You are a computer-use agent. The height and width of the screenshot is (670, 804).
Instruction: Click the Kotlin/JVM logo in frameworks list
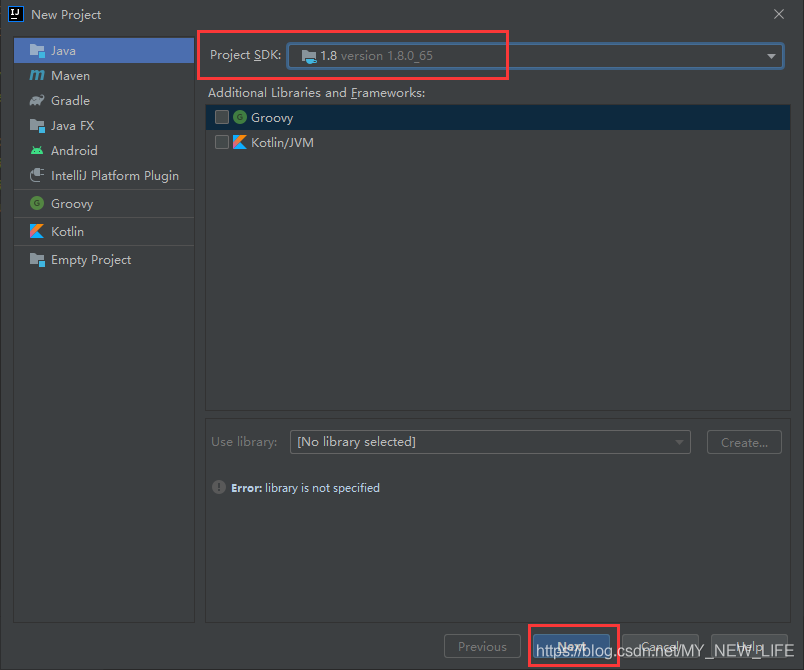pyautogui.click(x=239, y=143)
